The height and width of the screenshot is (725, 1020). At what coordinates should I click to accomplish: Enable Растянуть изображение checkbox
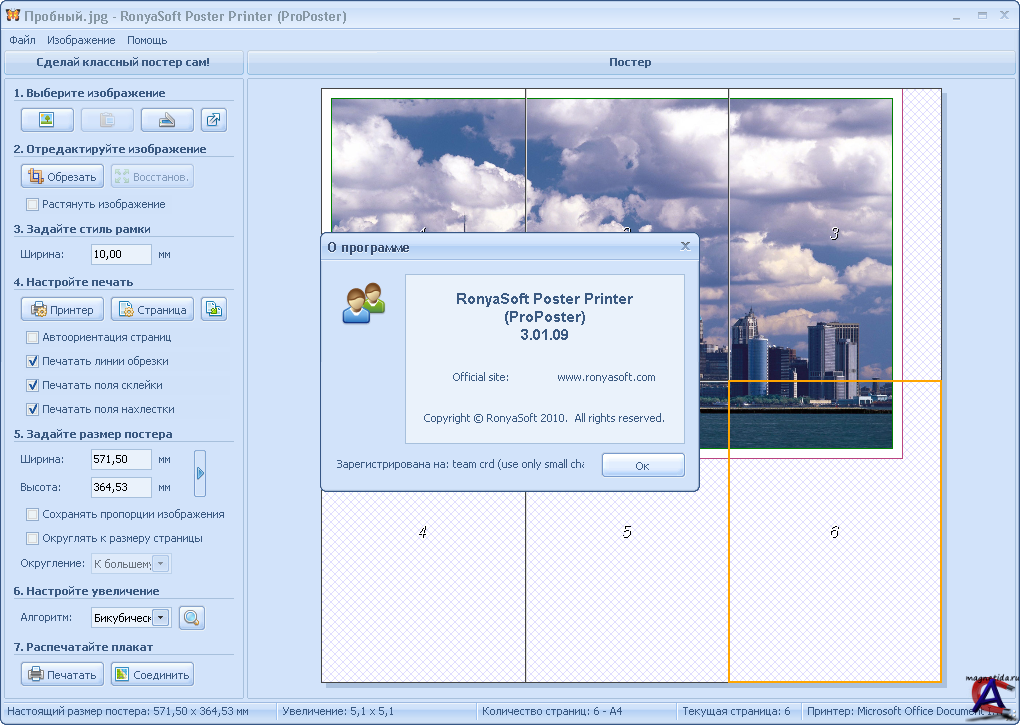click(x=33, y=204)
